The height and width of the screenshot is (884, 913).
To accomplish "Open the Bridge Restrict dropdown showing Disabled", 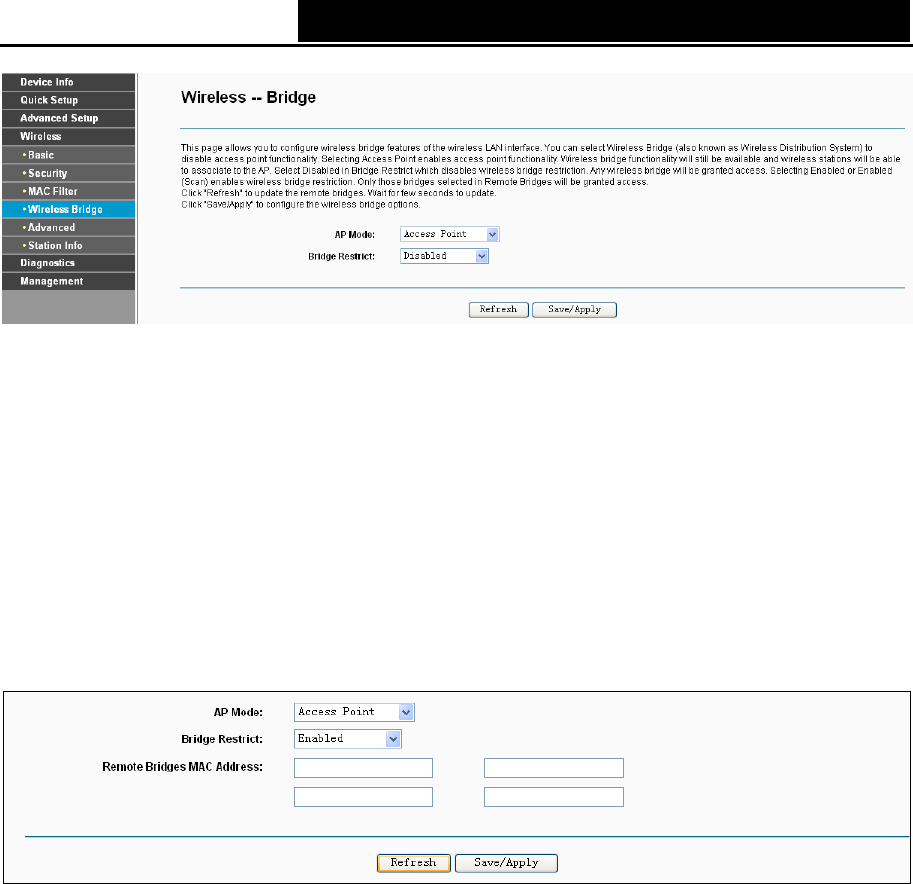I will click(444, 256).
